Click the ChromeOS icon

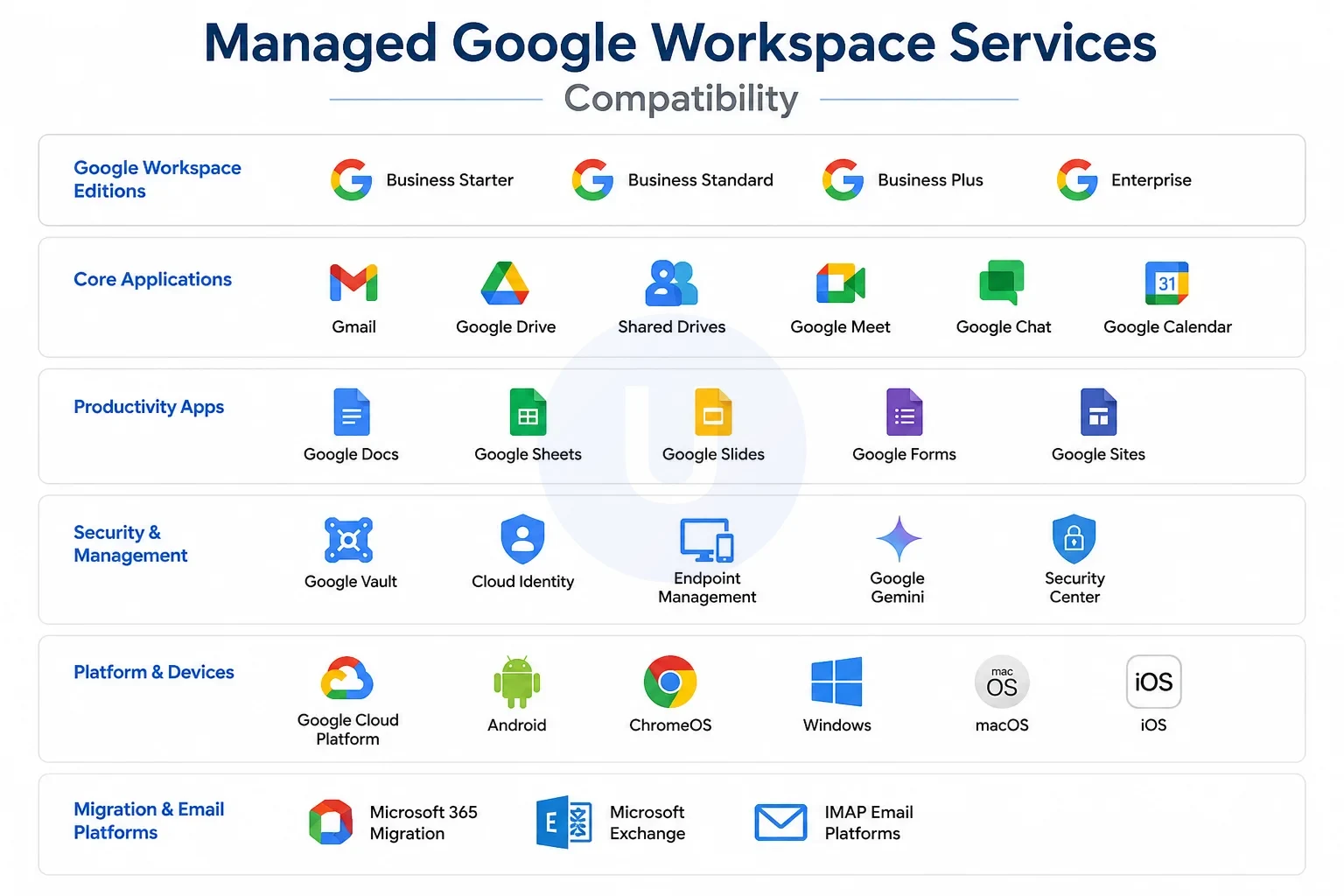click(670, 682)
